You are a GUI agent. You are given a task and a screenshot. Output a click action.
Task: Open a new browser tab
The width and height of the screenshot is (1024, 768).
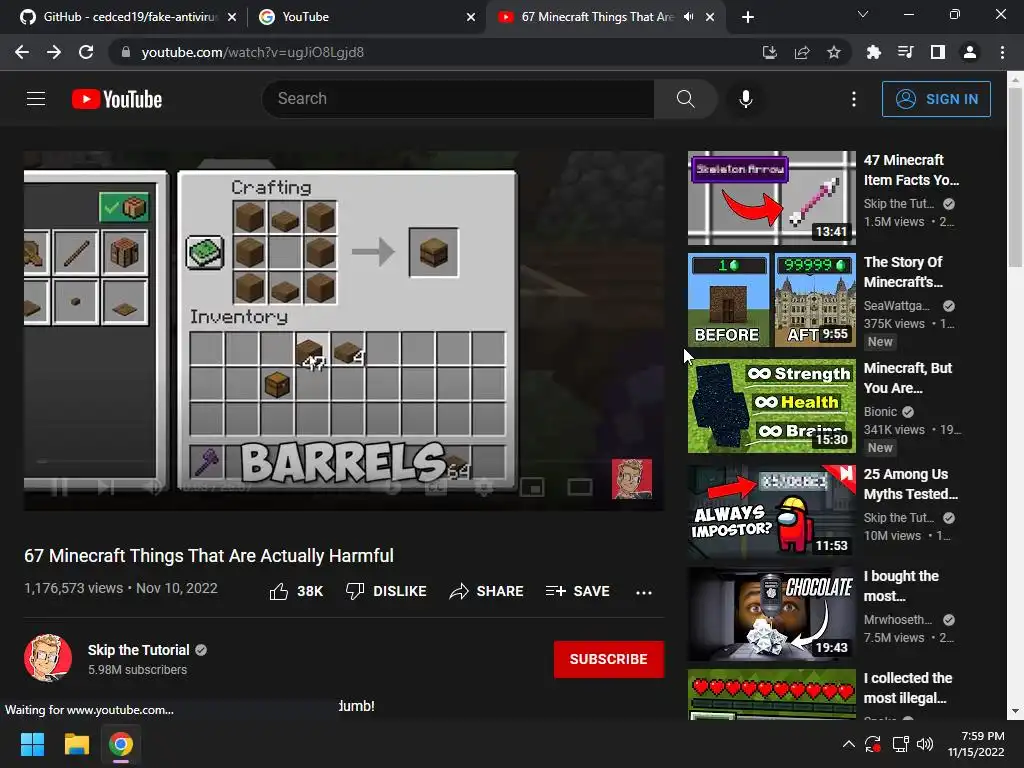(748, 17)
